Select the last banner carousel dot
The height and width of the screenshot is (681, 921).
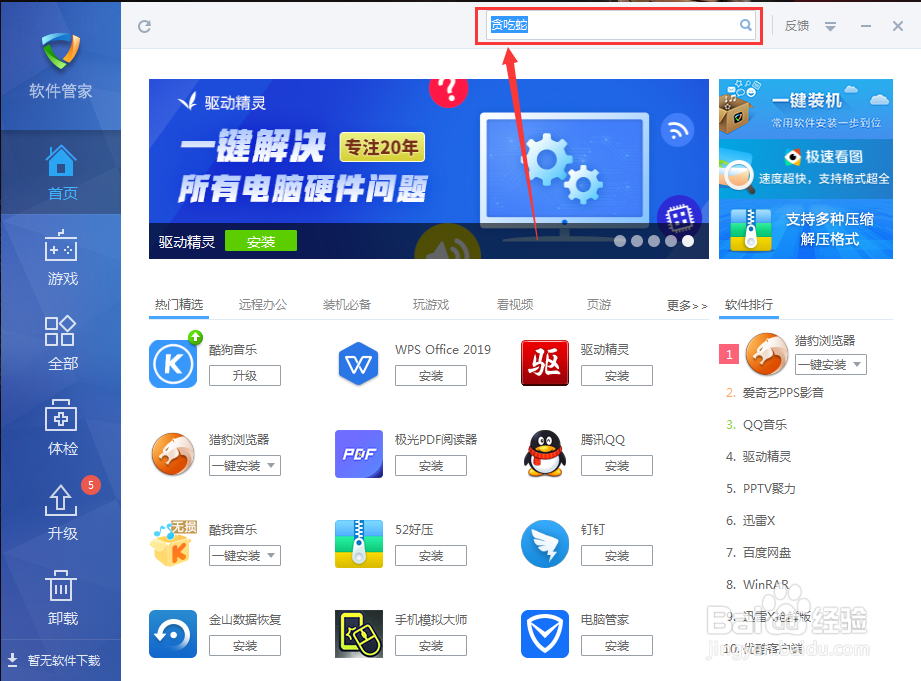pos(688,241)
